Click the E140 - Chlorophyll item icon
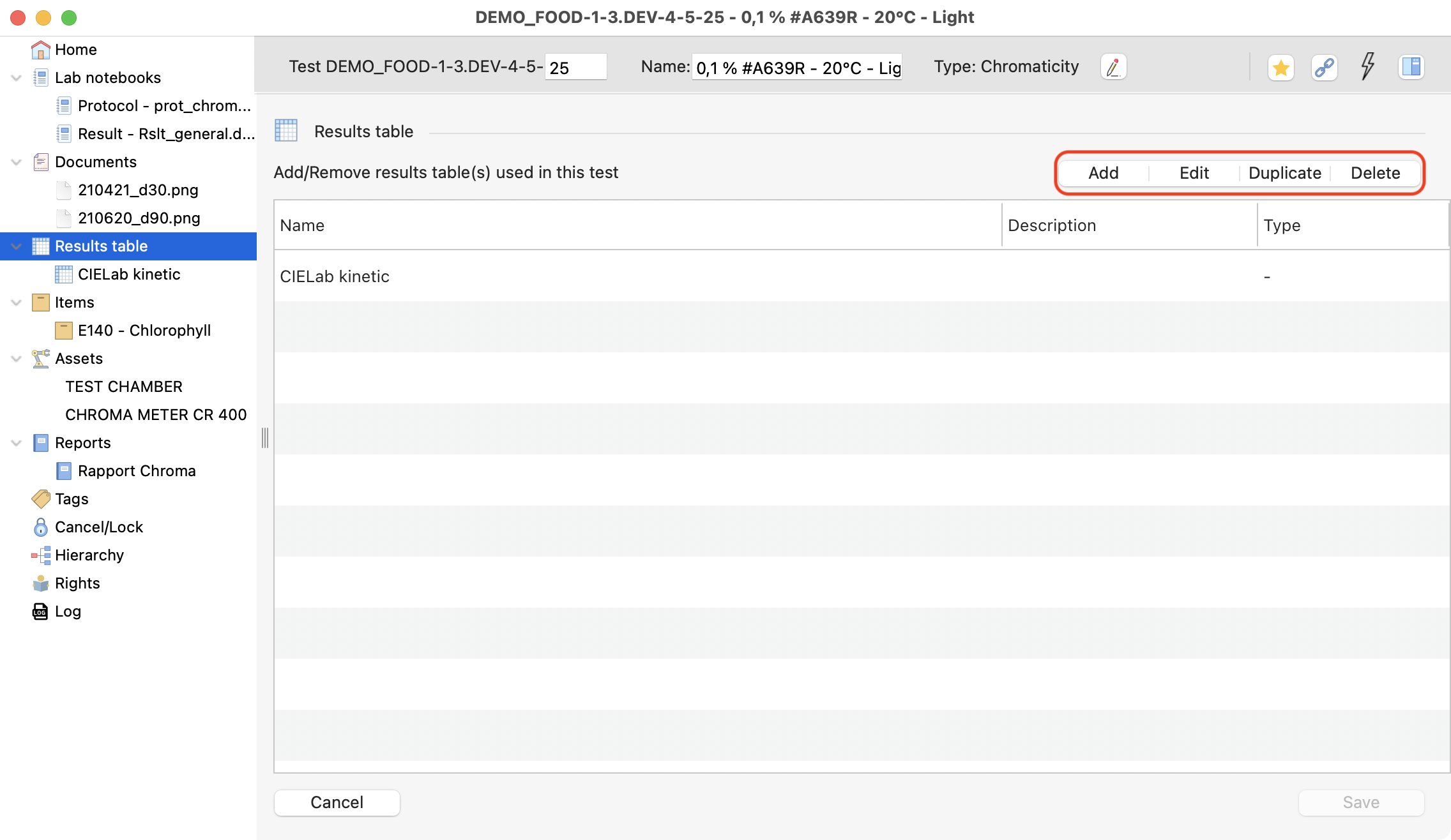Screen dimensions: 1451x840 63,331
